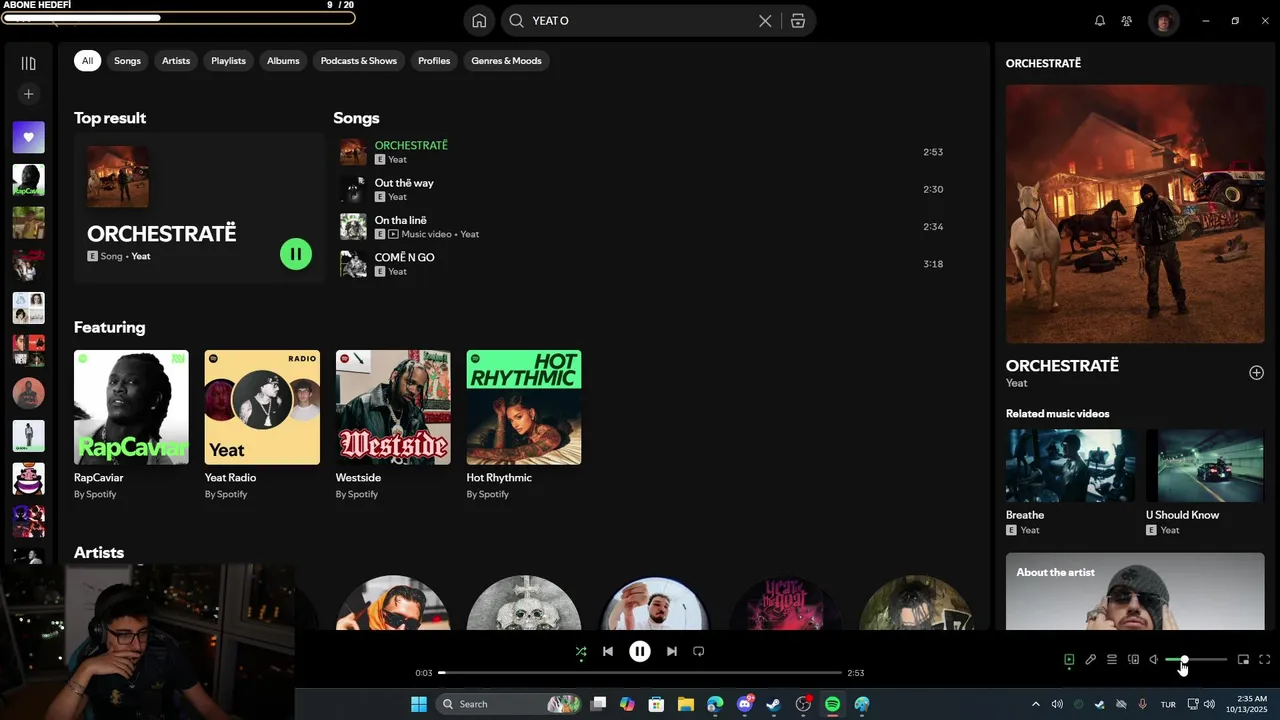The image size is (1280, 720).
Task: Open Hot Rhythmic playlist card
Action: (x=524, y=425)
